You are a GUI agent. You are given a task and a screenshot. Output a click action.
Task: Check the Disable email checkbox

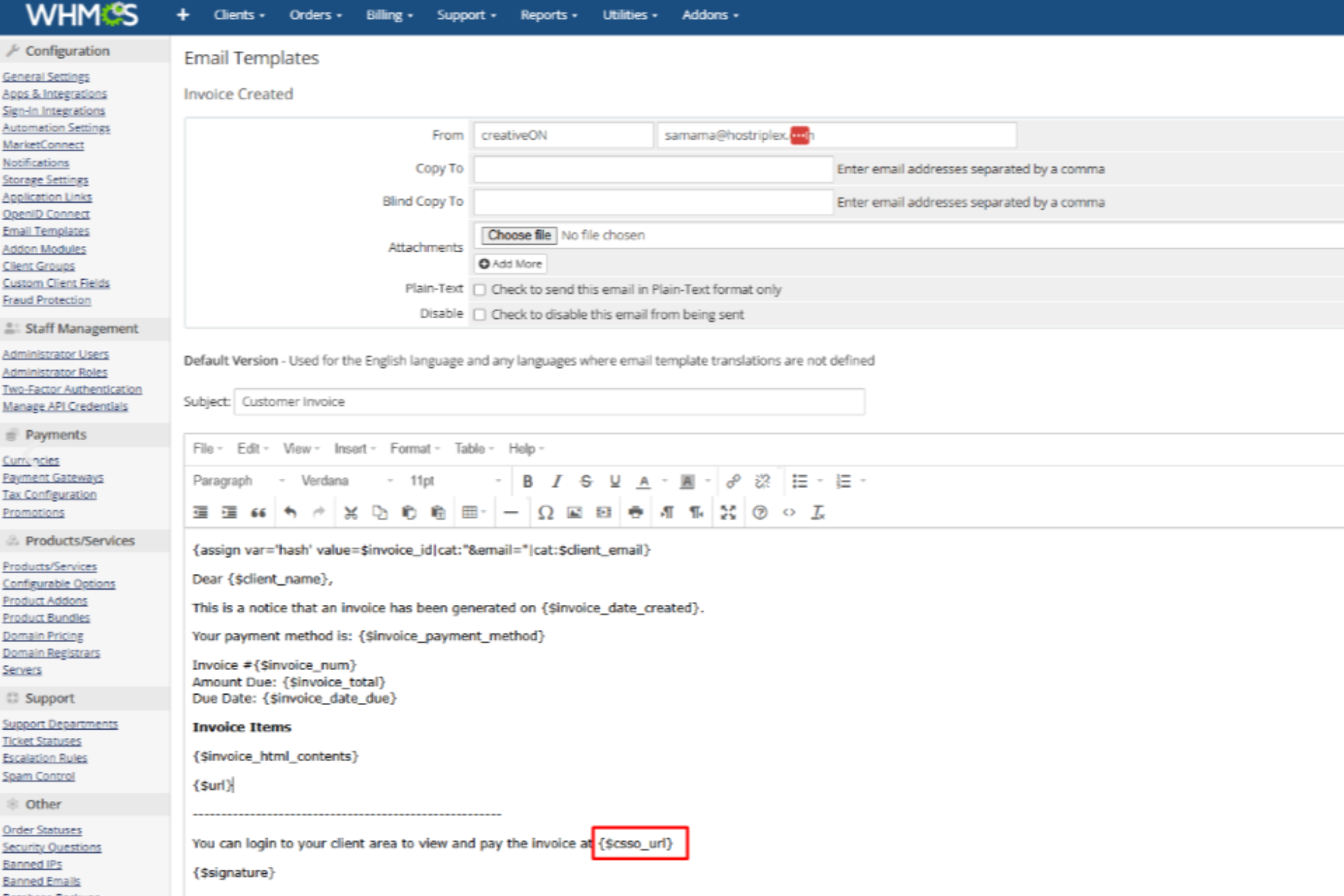click(480, 315)
